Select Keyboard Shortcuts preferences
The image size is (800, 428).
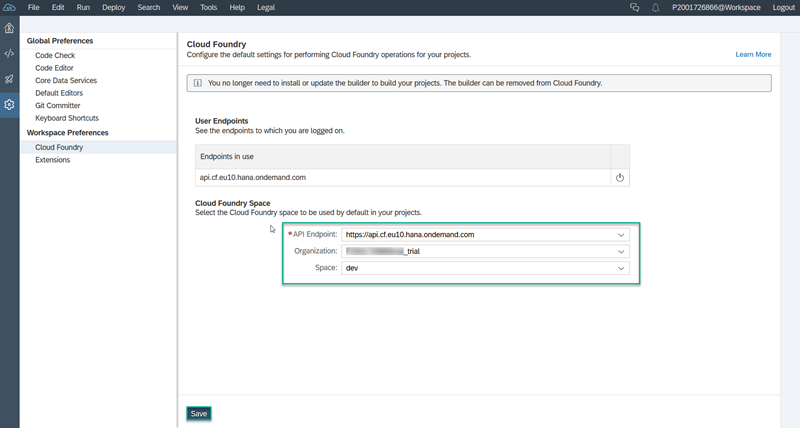click(x=67, y=118)
